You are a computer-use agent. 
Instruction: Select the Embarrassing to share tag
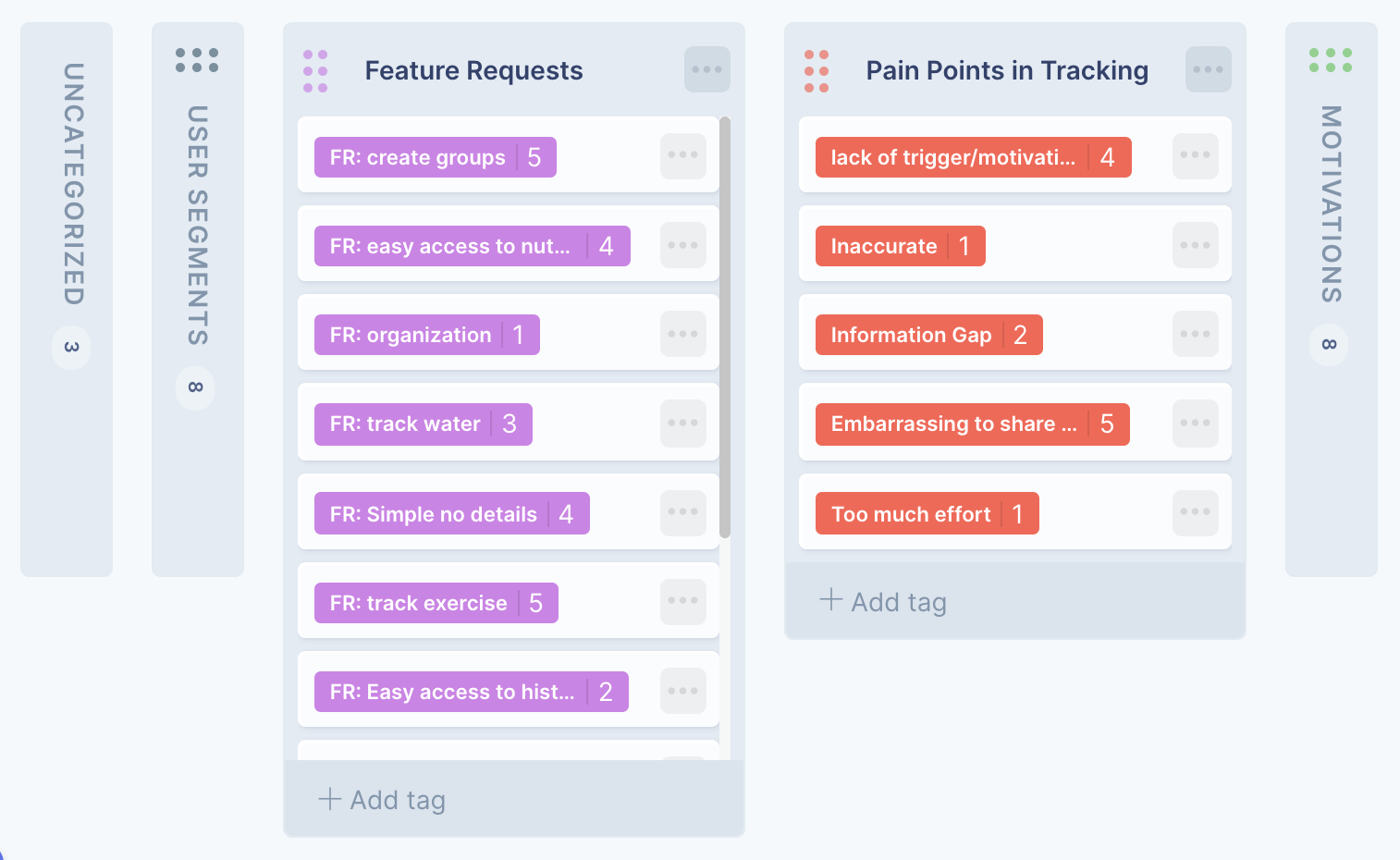(x=973, y=424)
